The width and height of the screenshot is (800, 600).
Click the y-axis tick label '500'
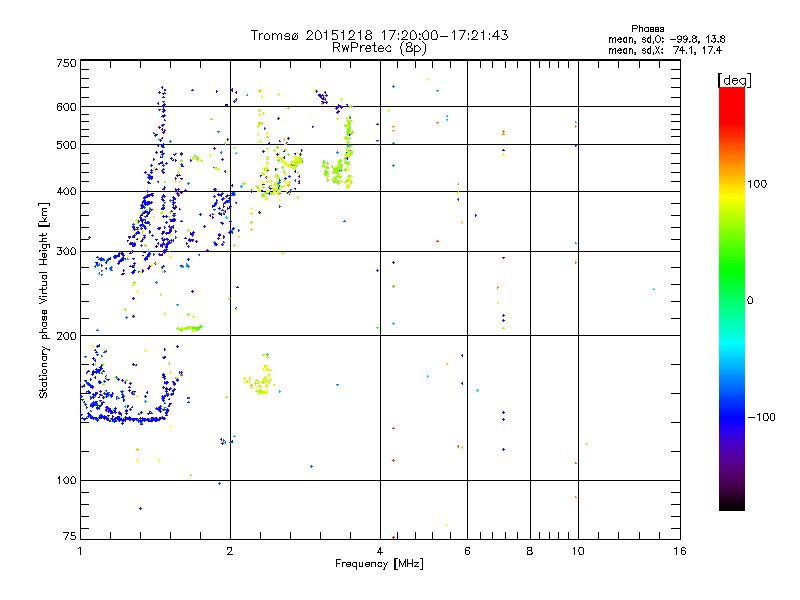(67, 145)
